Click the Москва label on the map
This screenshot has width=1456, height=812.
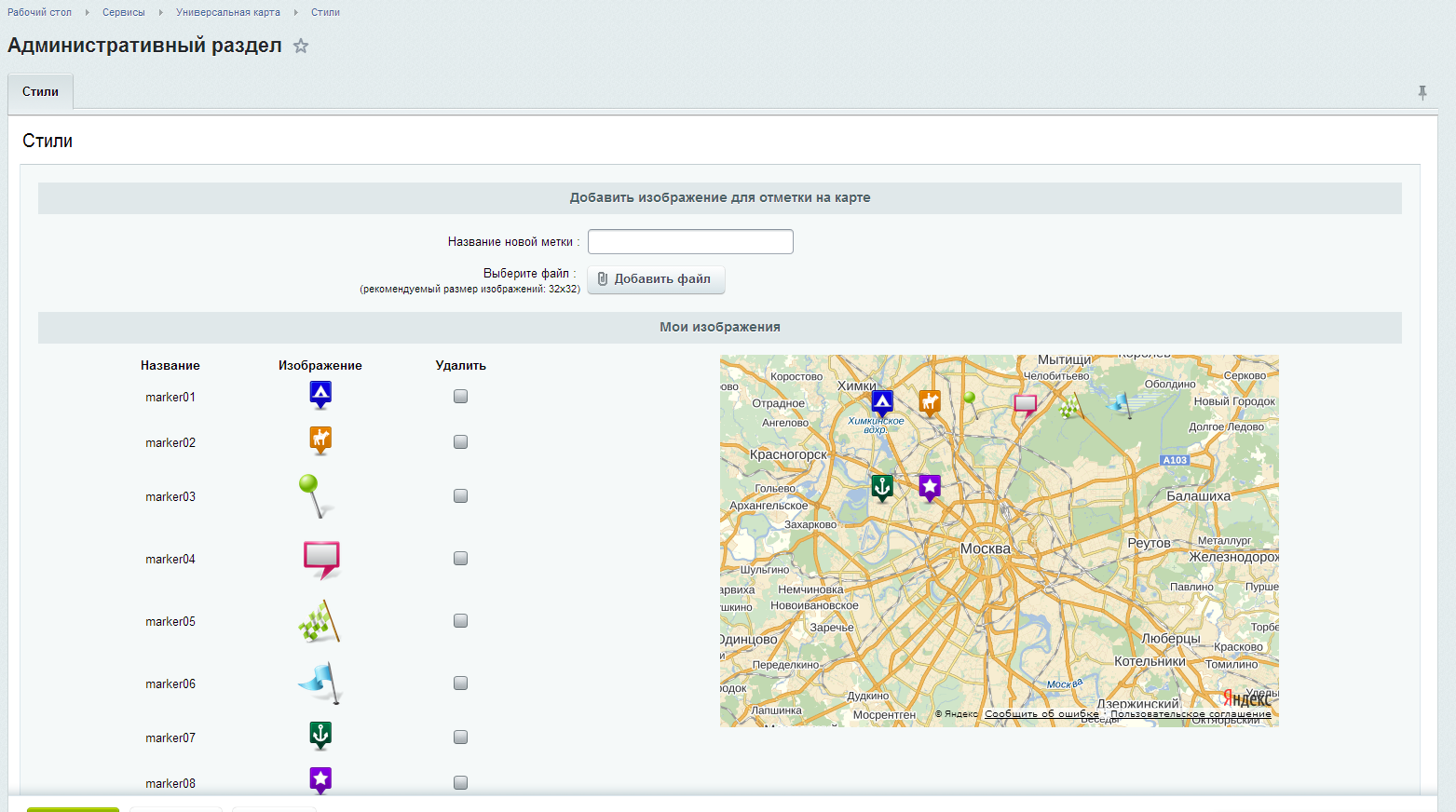[x=986, y=548]
